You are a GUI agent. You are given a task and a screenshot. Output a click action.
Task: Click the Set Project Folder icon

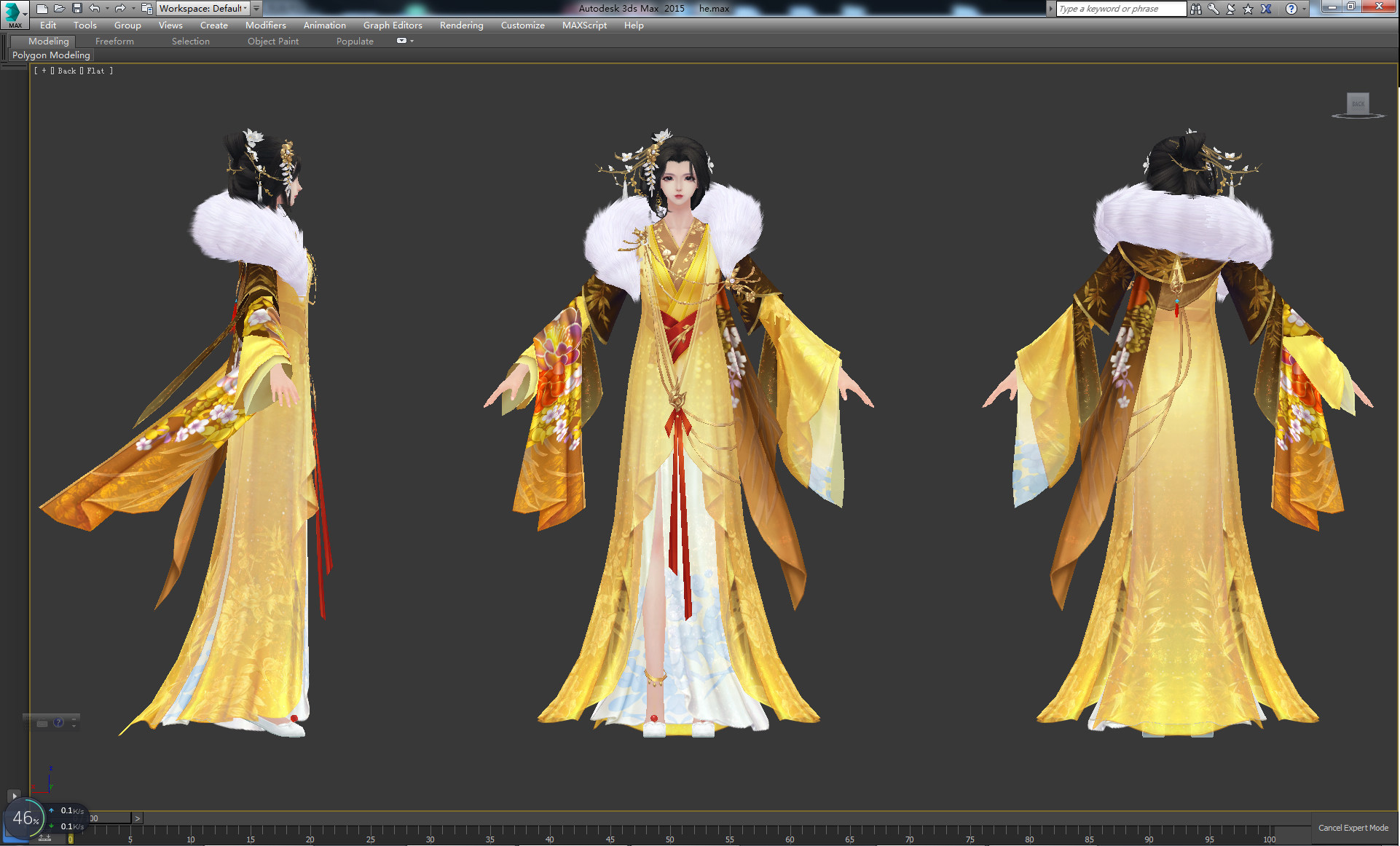147,9
